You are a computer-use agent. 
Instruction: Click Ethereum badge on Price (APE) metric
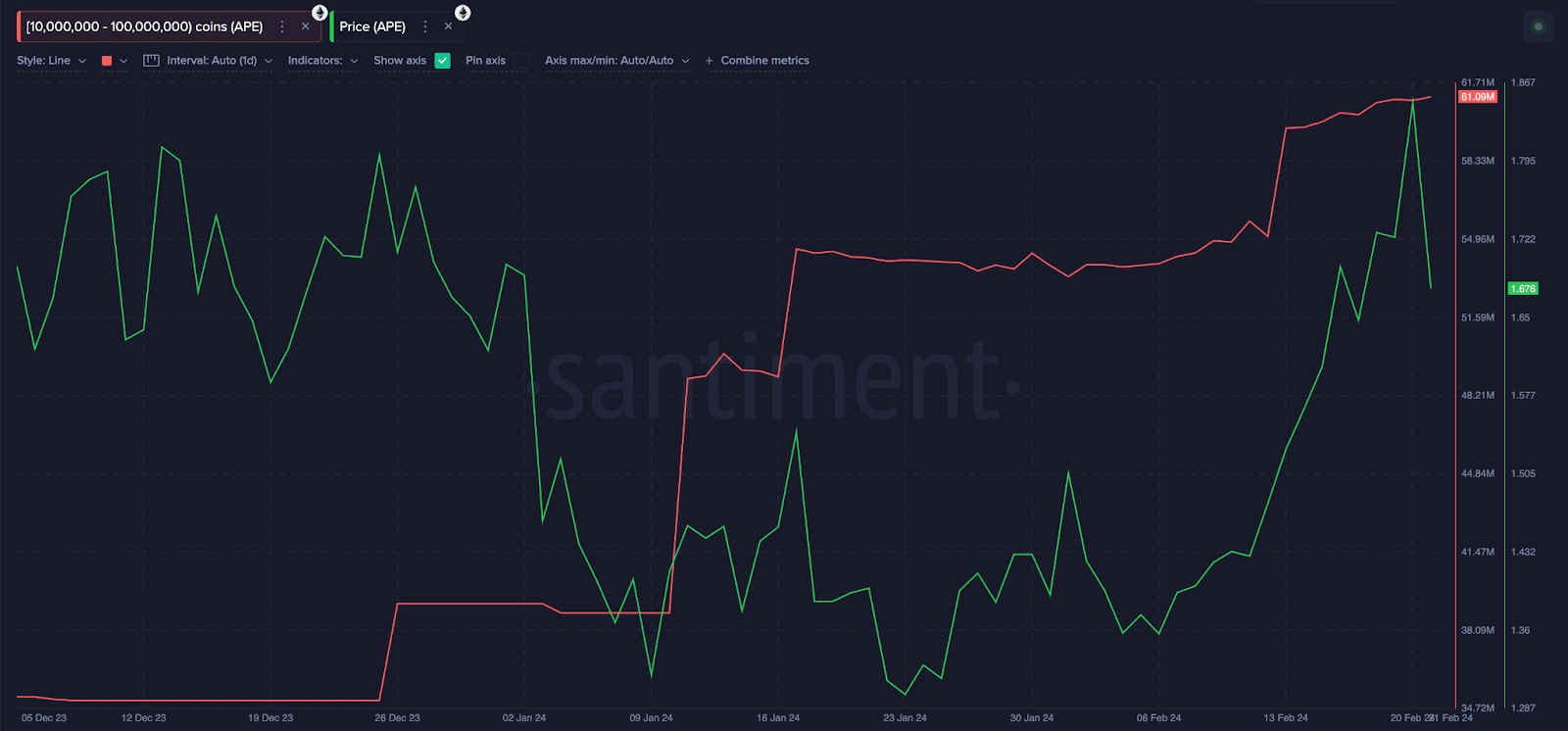click(463, 13)
